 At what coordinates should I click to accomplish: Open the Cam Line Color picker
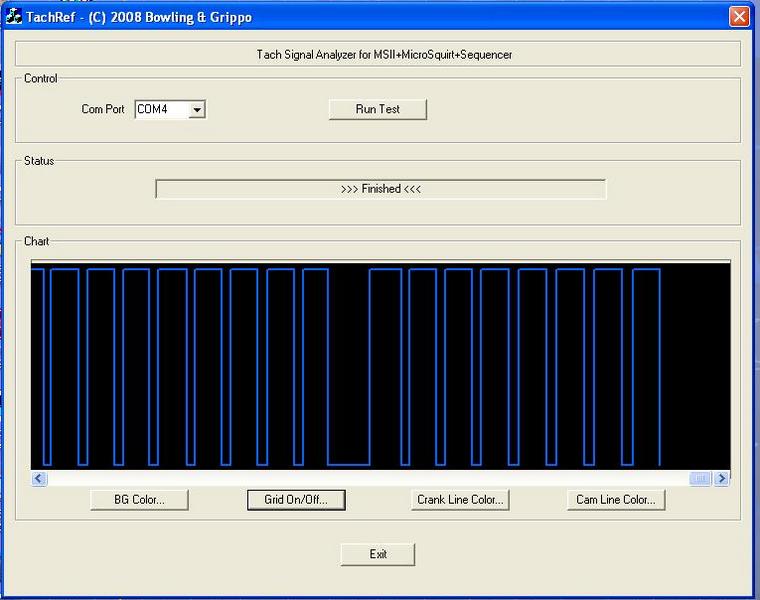pos(616,500)
